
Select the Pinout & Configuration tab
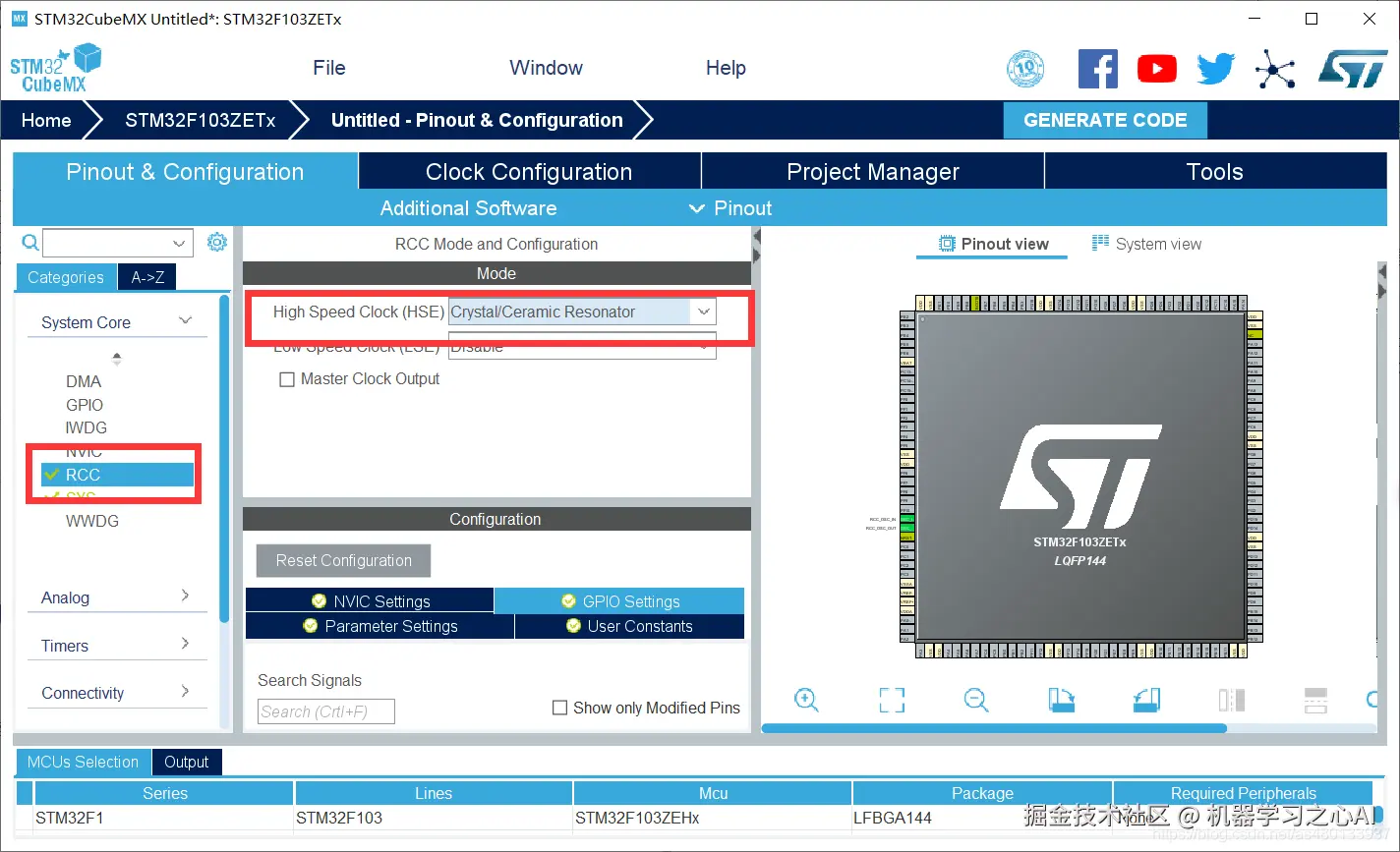[185, 171]
